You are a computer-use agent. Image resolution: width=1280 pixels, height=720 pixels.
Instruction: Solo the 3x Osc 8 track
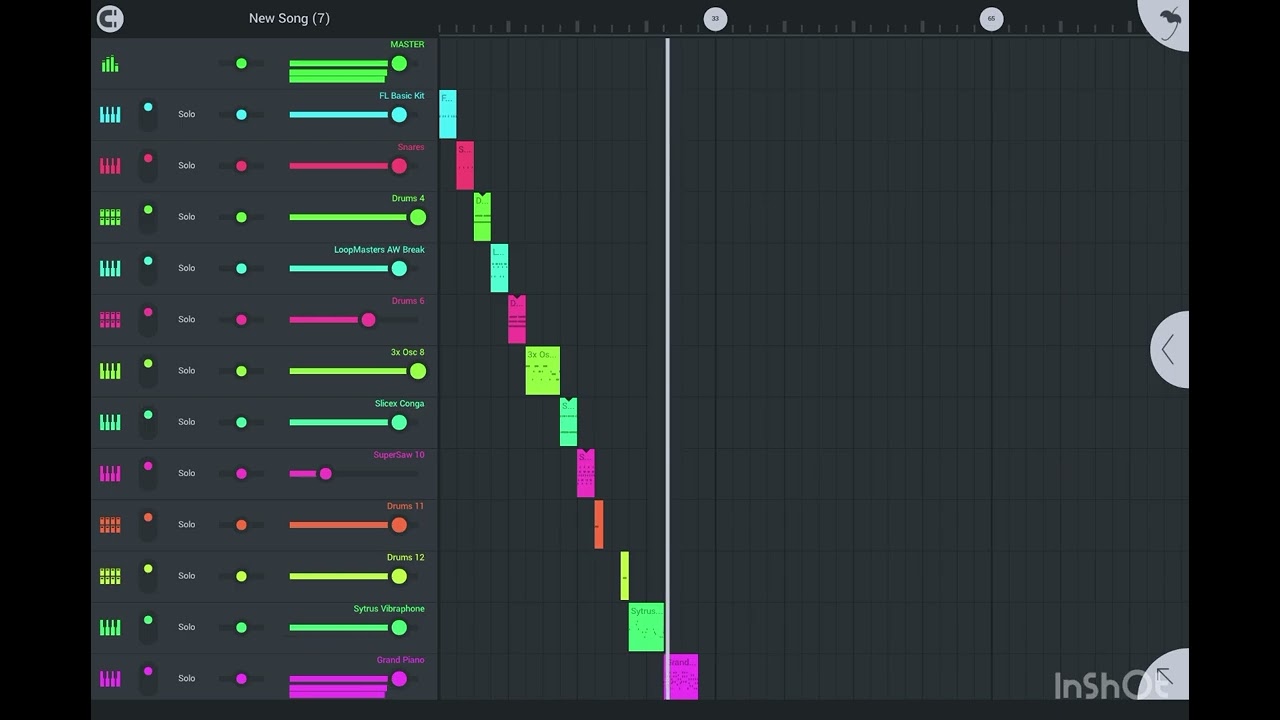click(x=187, y=370)
